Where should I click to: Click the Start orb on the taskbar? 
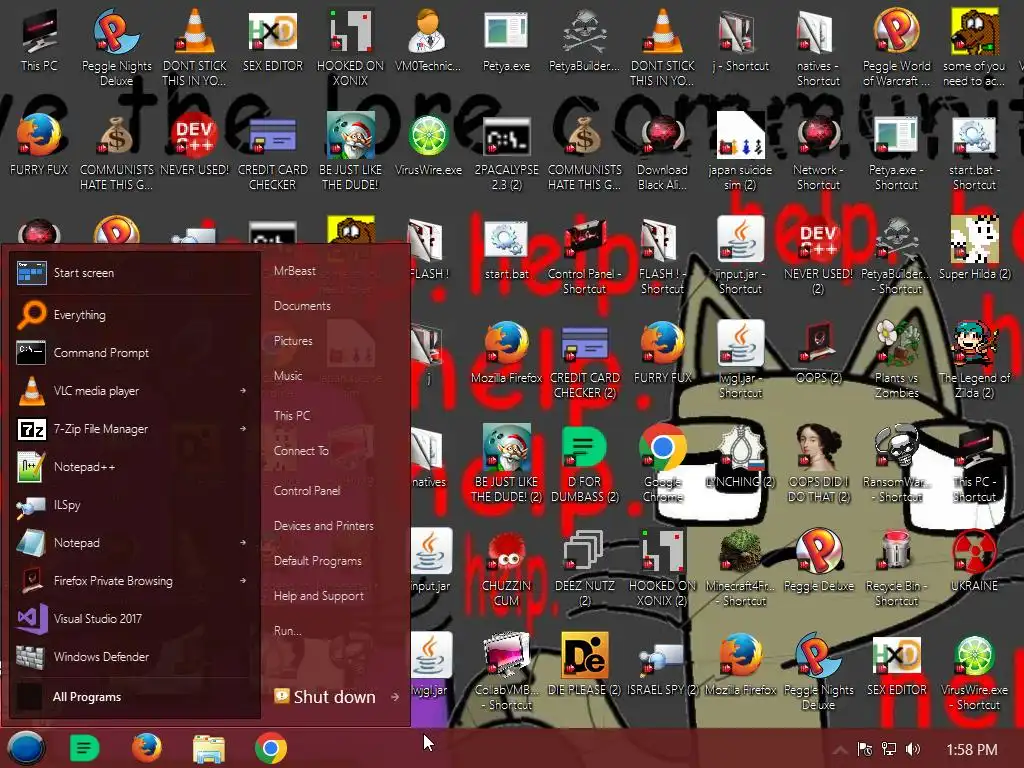click(x=26, y=748)
